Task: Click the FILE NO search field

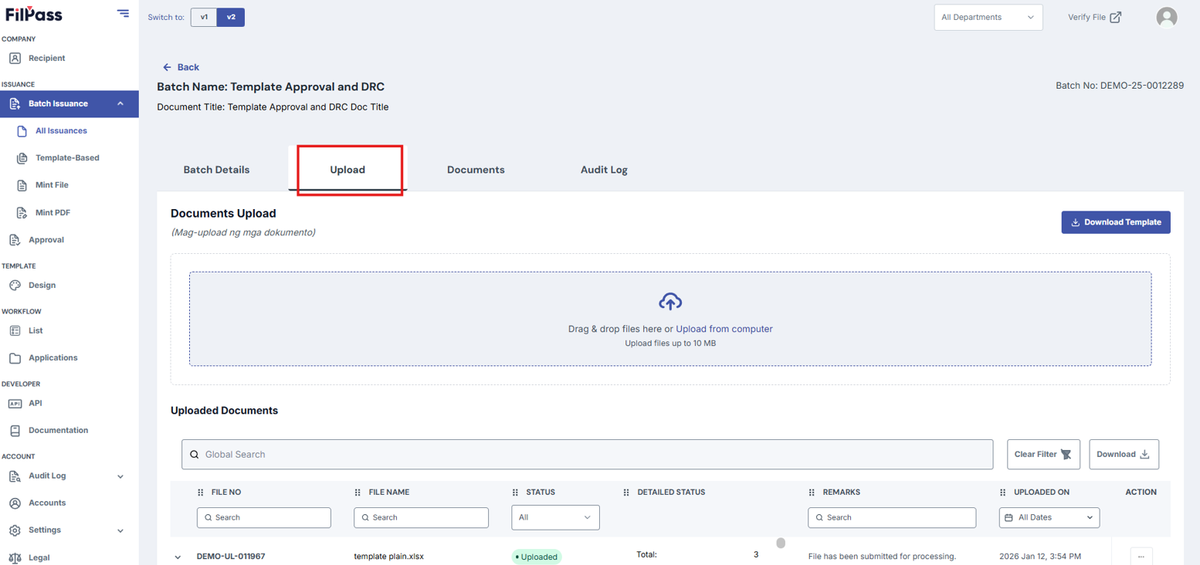Action: click(263, 517)
